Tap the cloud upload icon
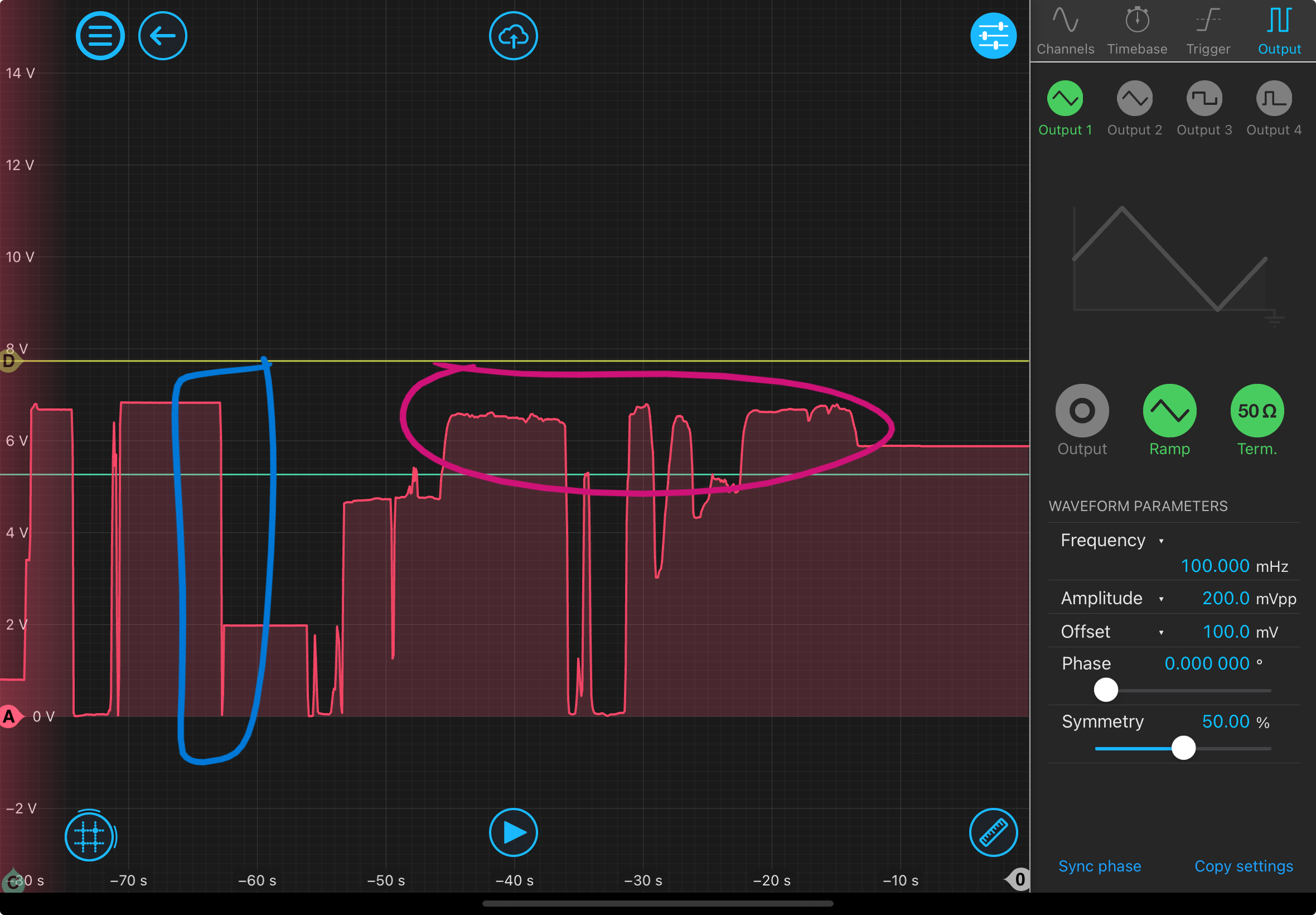 (514, 36)
